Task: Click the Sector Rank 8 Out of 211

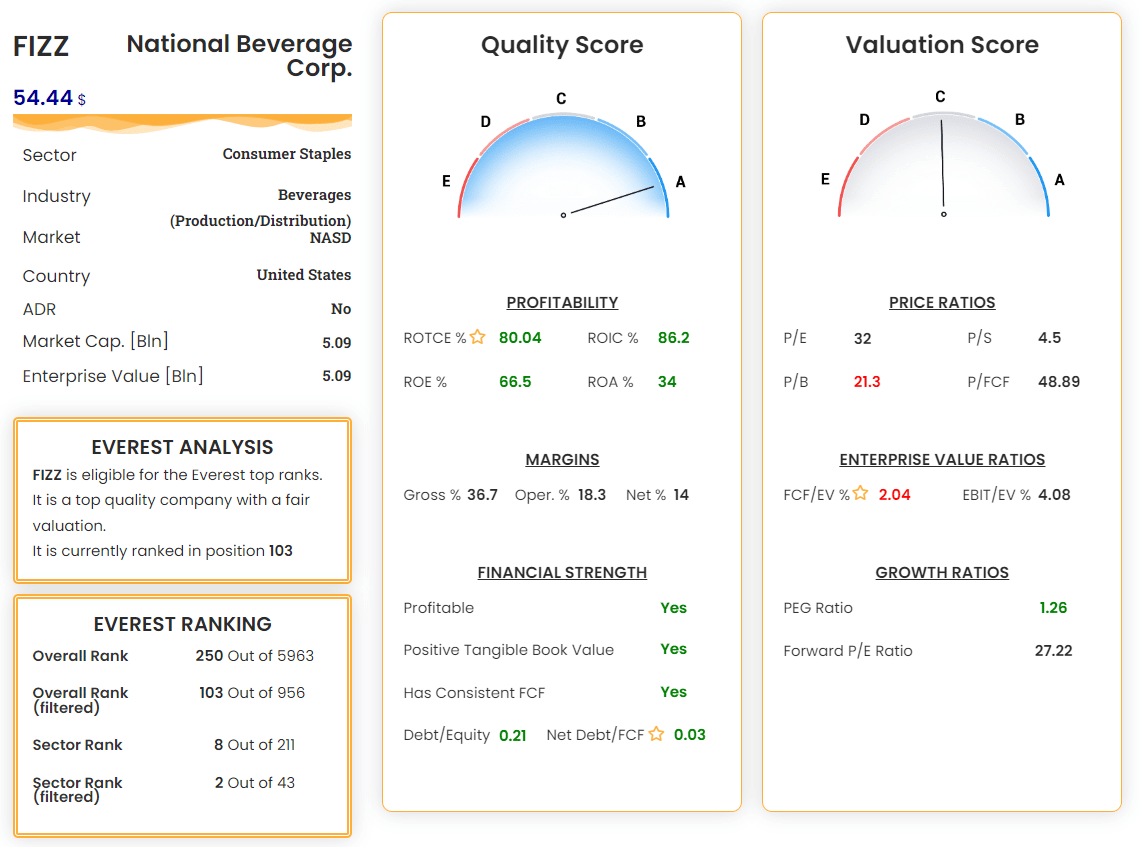Action: (254, 744)
